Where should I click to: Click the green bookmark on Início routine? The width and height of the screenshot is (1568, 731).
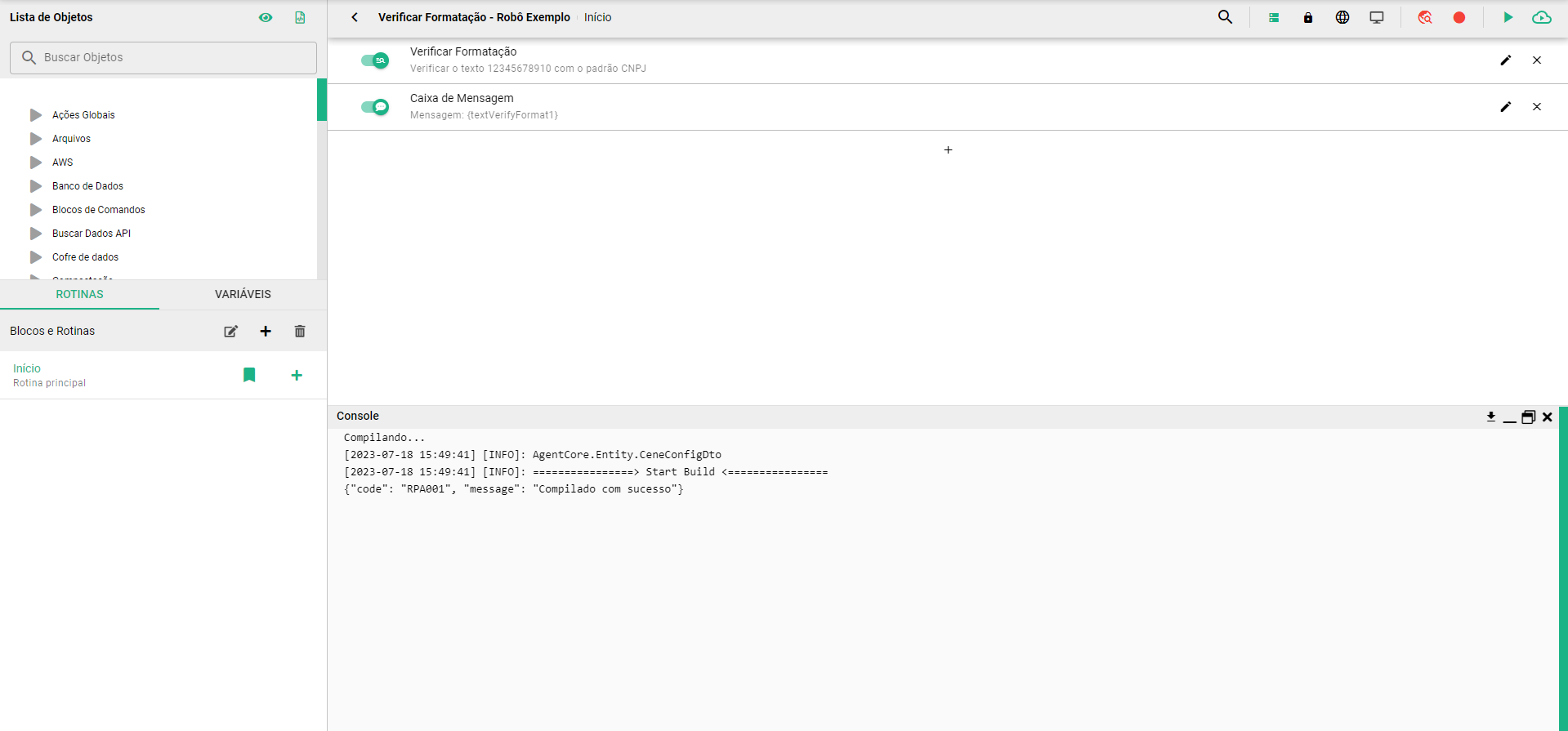point(249,375)
